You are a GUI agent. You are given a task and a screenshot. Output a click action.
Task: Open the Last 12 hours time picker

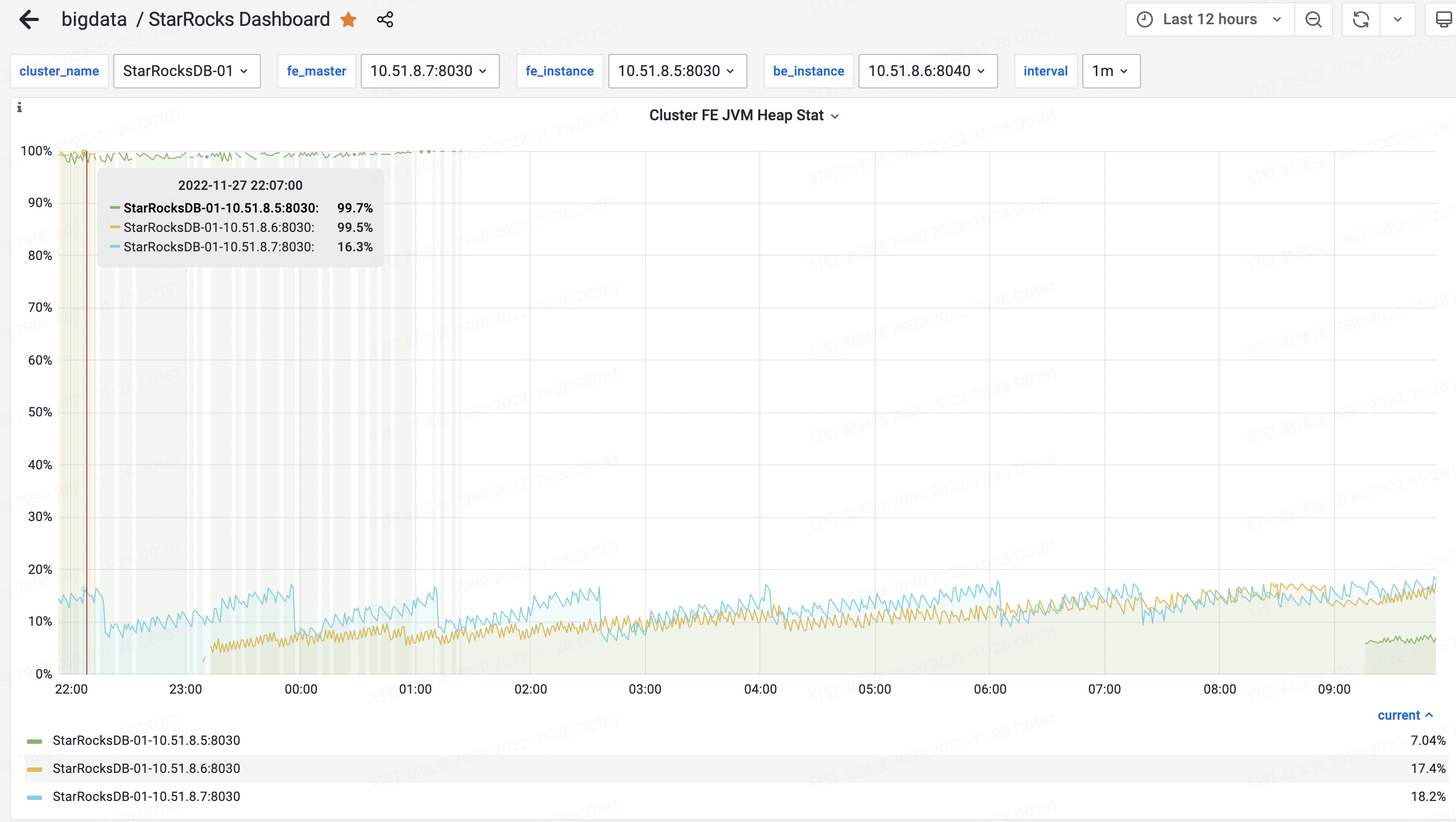tap(1210, 20)
